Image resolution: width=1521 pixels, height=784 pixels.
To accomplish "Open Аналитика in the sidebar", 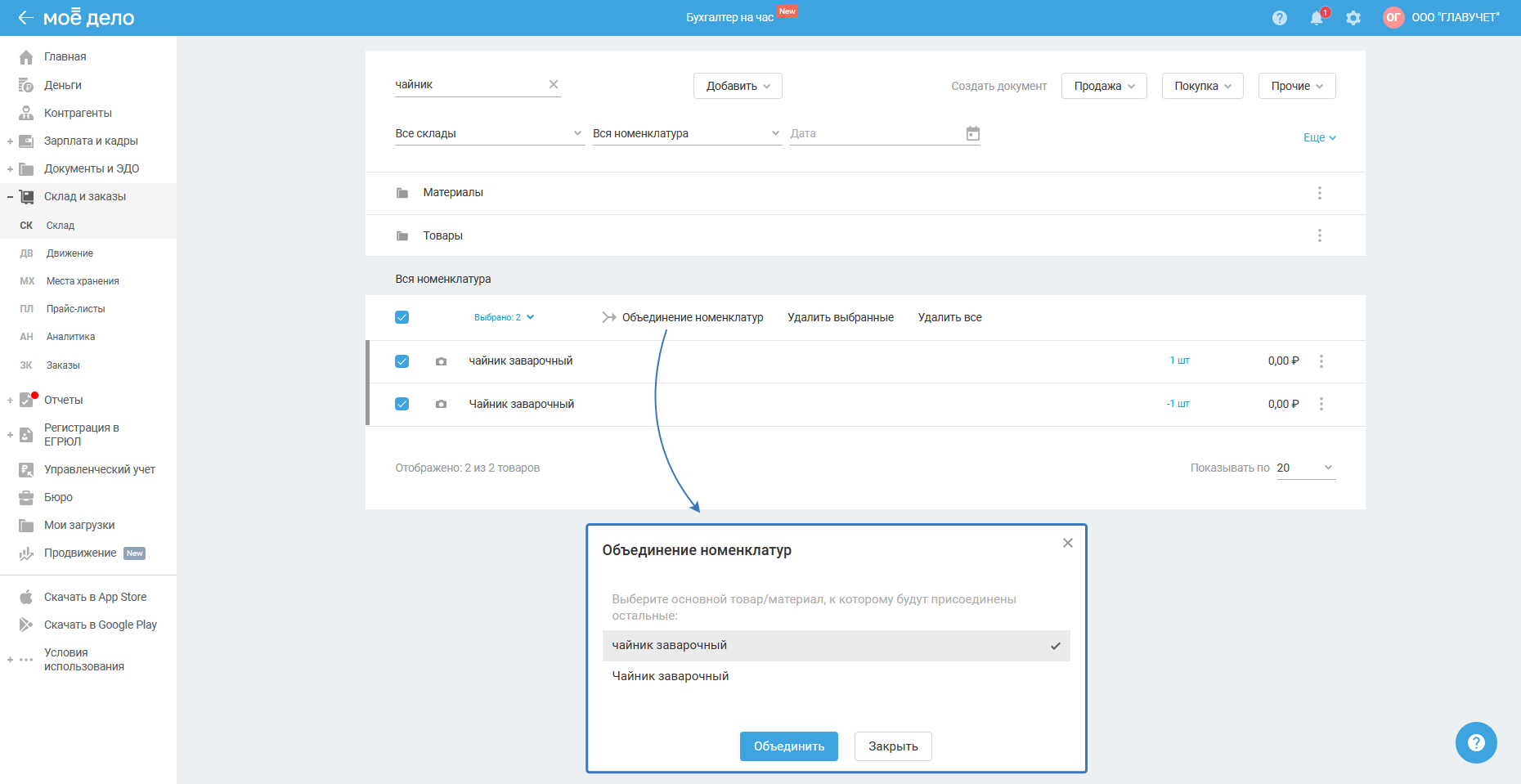I will pos(70,337).
